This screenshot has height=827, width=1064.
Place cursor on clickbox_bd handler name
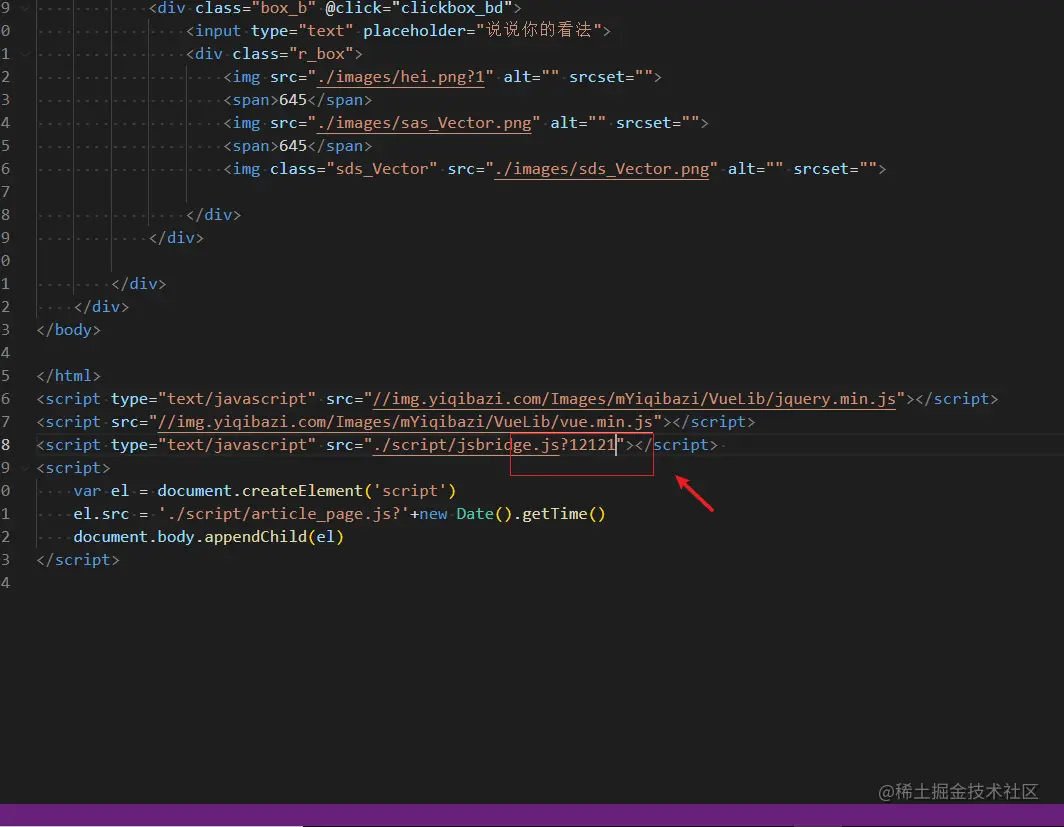[x=452, y=8]
